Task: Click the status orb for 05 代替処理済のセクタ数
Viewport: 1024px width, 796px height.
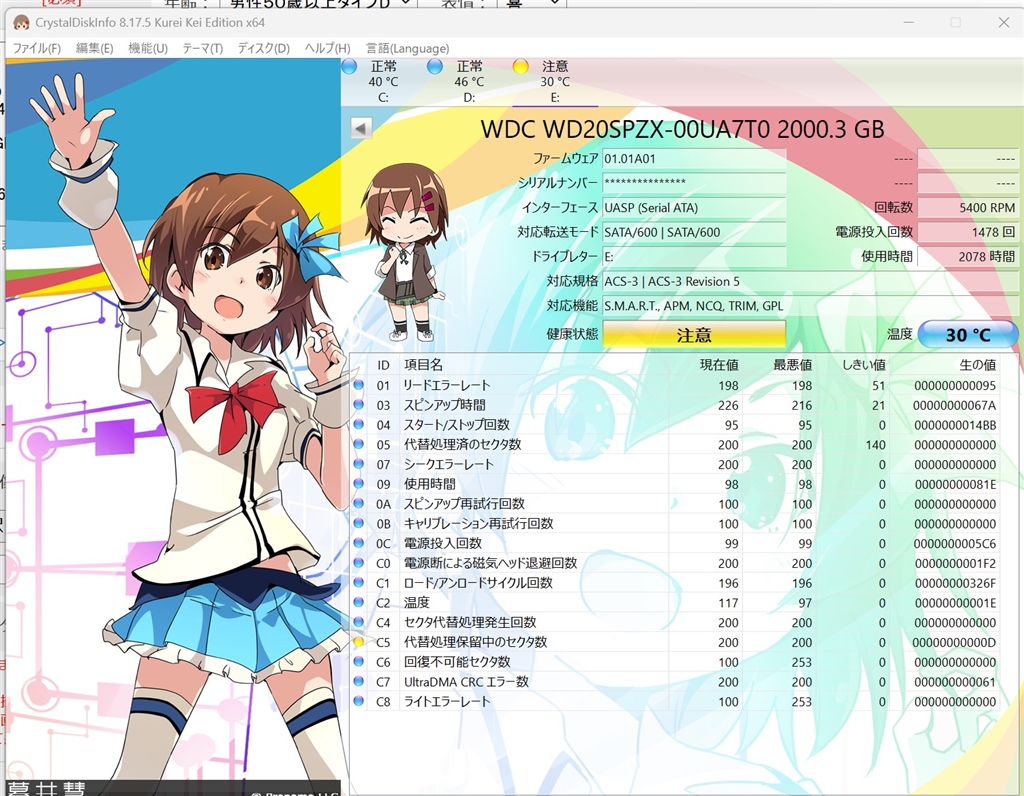Action: 359,444
